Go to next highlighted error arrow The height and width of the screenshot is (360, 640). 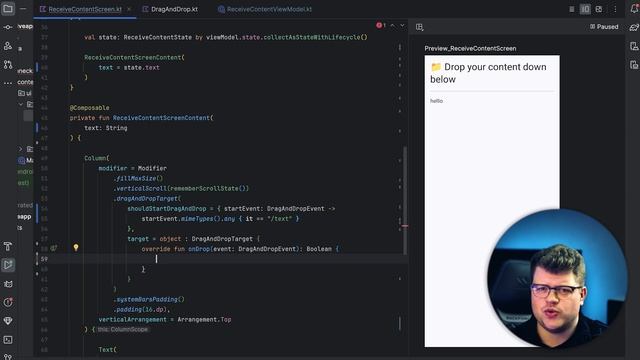tap(402, 25)
